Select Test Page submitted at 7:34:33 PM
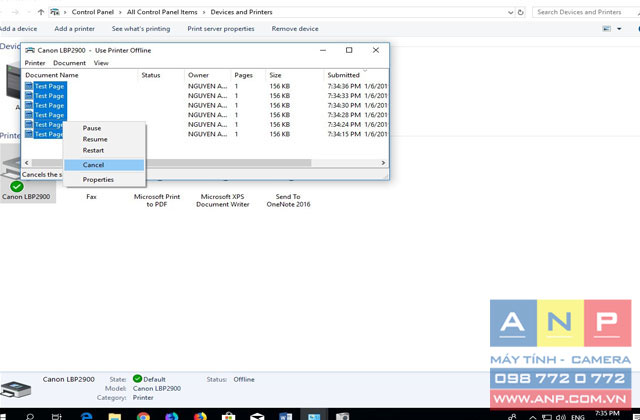640x420 pixels. tap(206, 96)
